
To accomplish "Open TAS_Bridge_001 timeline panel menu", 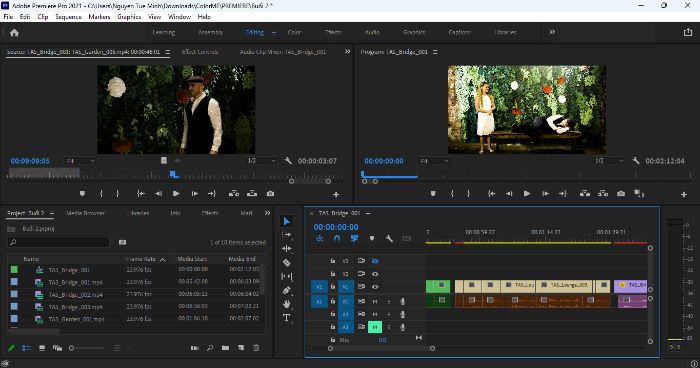I will pyautogui.click(x=368, y=213).
